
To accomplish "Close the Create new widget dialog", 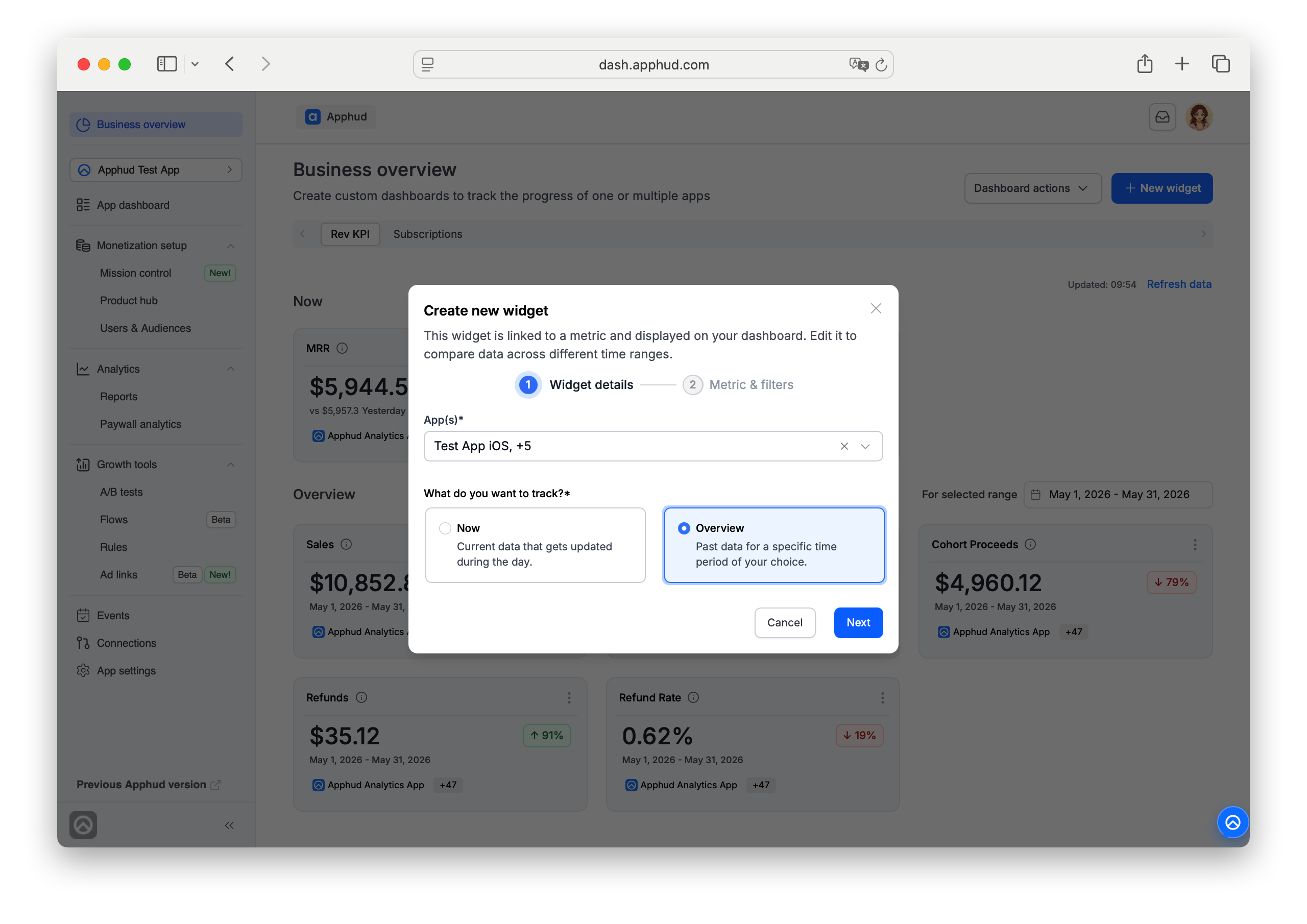I will click(x=876, y=308).
